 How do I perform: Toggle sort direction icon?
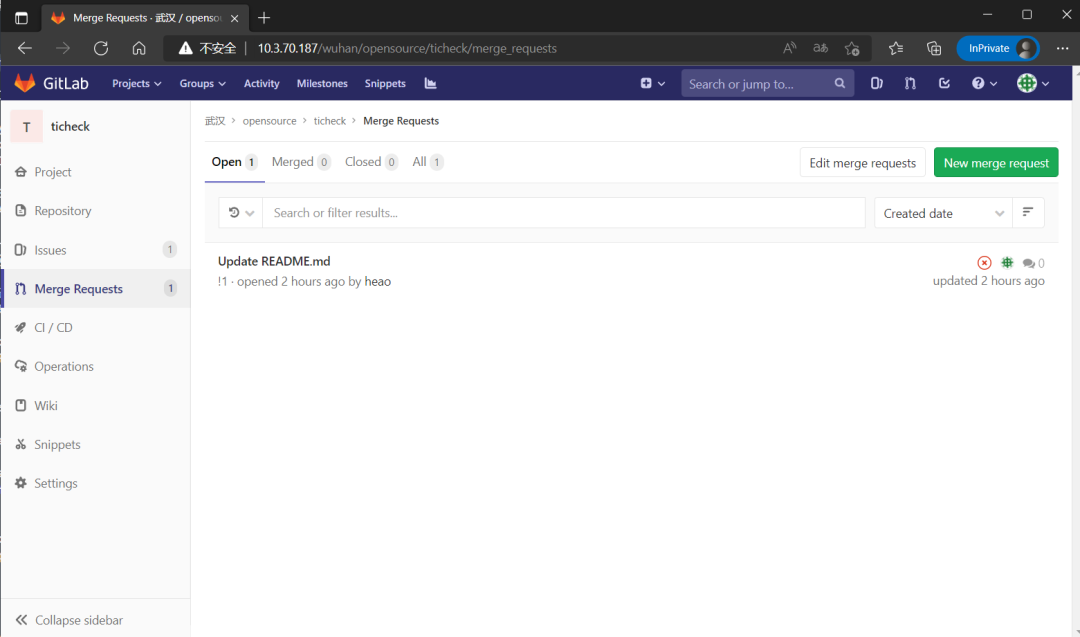(1028, 212)
